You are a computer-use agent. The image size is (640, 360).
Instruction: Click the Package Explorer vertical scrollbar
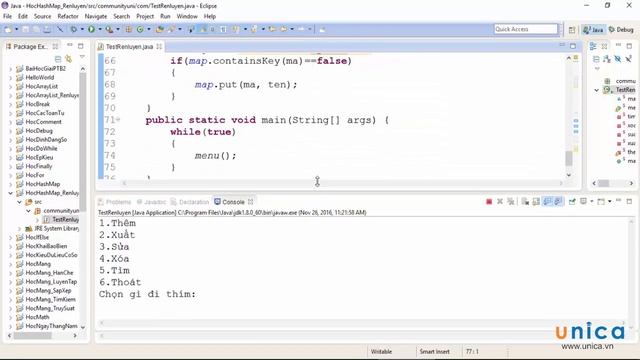[83, 142]
